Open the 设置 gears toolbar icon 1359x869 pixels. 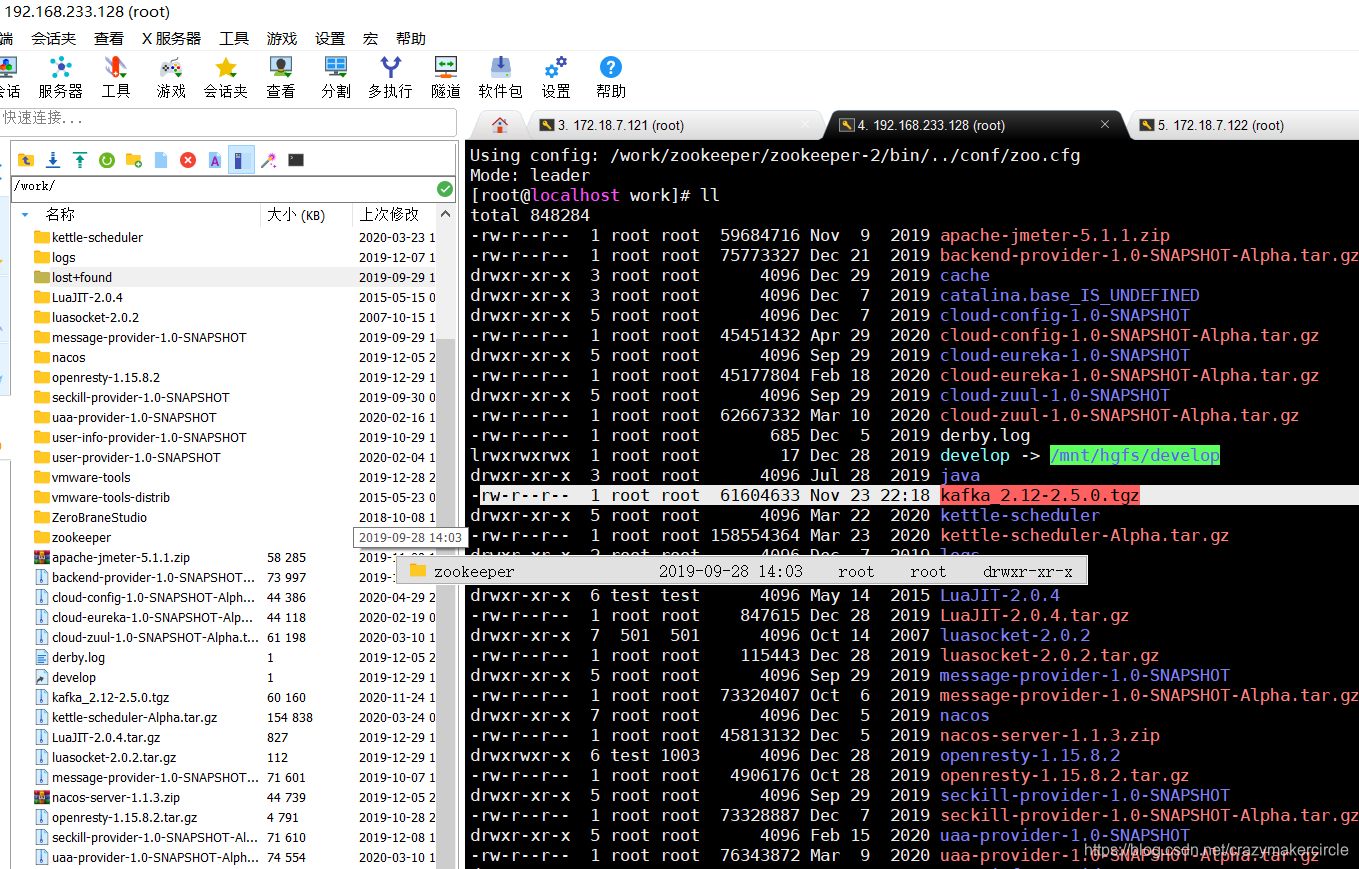point(556,77)
